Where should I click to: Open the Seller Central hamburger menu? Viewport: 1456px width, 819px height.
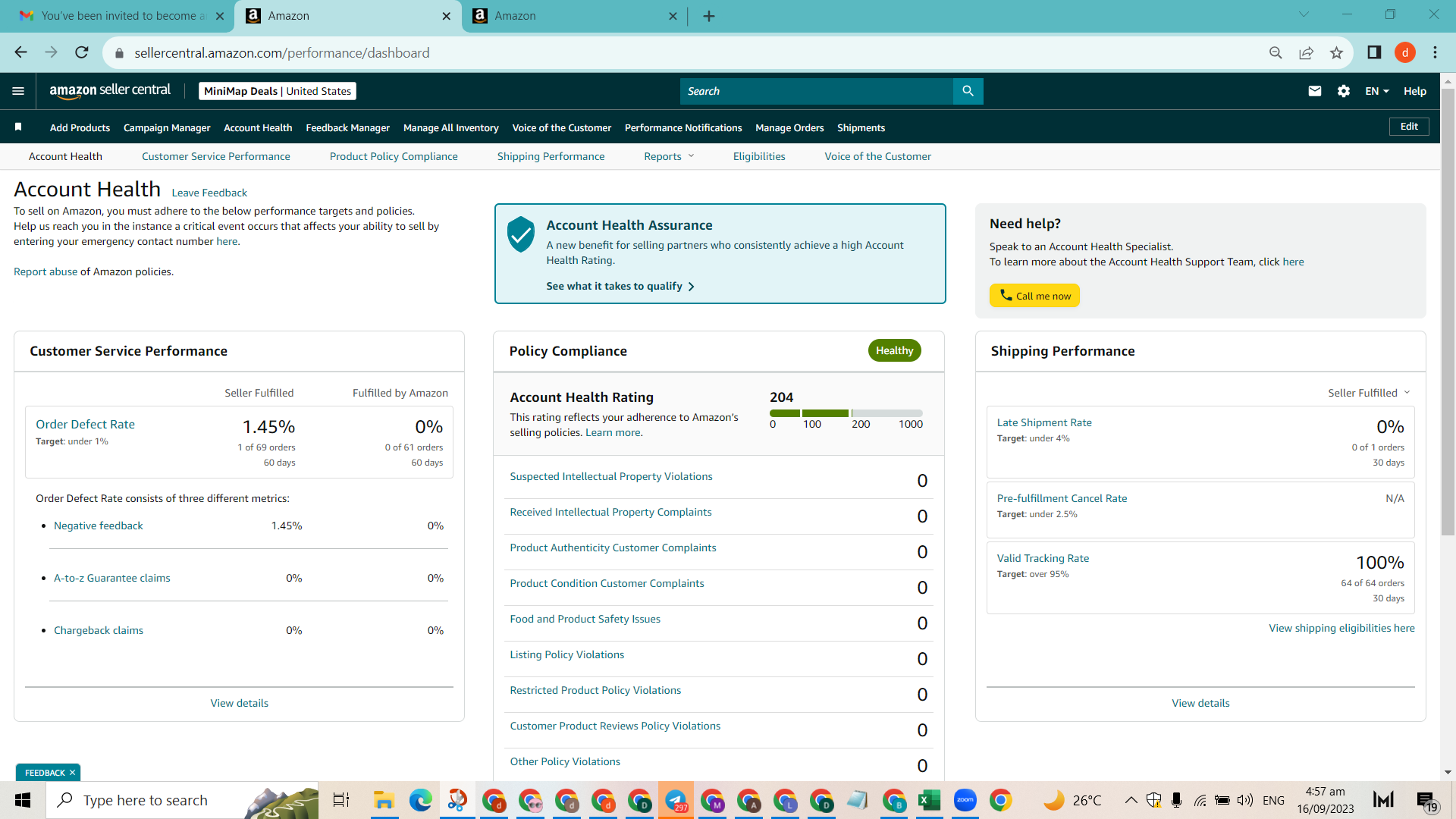tap(18, 91)
